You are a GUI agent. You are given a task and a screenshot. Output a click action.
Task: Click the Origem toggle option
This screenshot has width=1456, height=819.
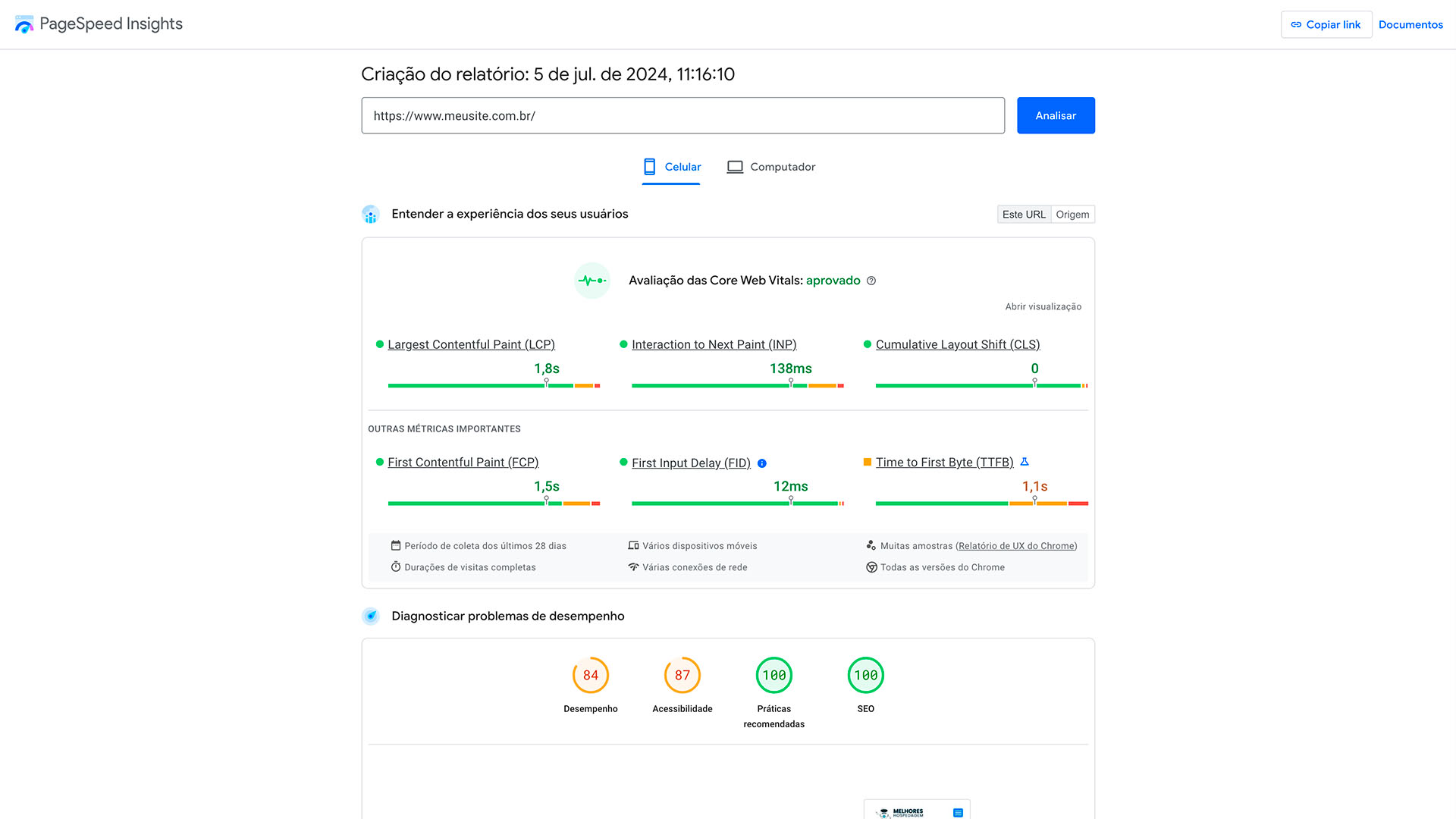point(1072,214)
